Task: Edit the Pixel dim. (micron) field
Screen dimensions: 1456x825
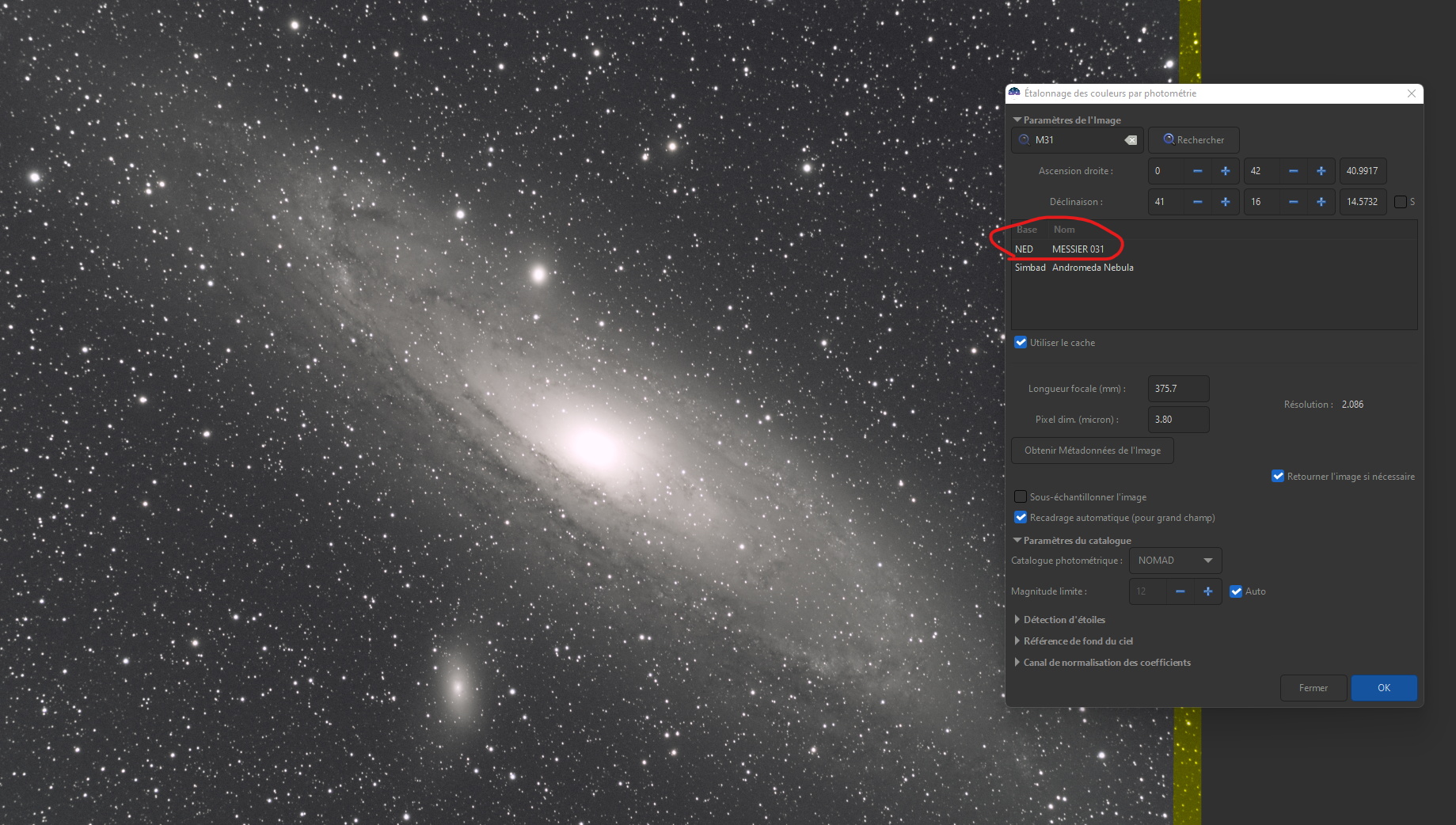Action: 1179,420
